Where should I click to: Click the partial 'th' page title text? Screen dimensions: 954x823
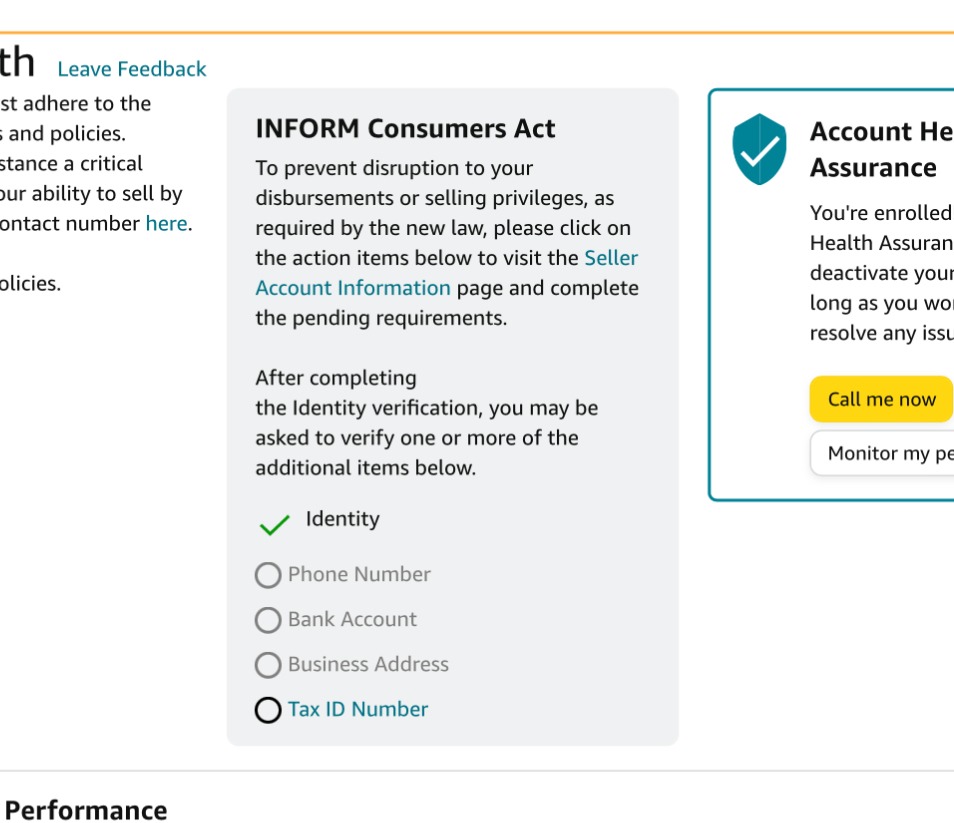(18, 62)
